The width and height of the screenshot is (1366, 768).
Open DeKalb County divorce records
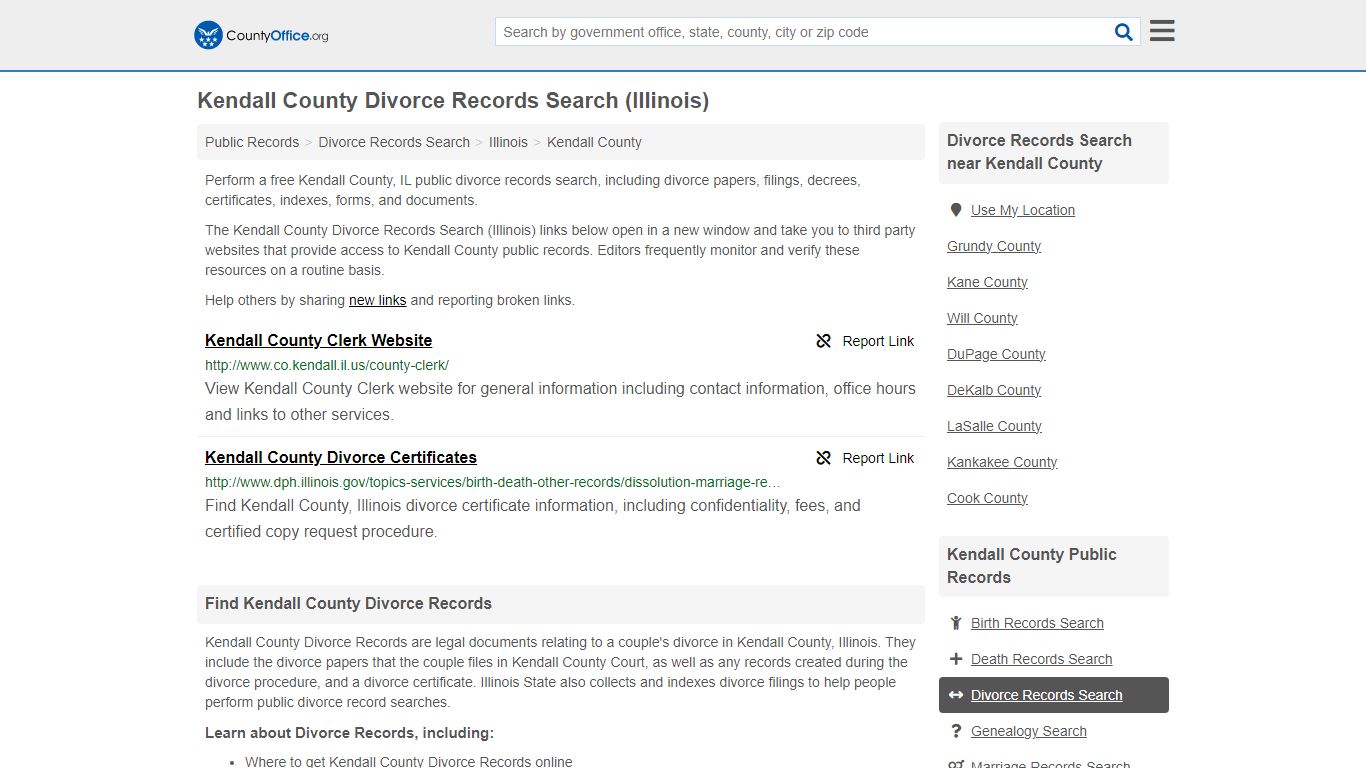point(994,390)
